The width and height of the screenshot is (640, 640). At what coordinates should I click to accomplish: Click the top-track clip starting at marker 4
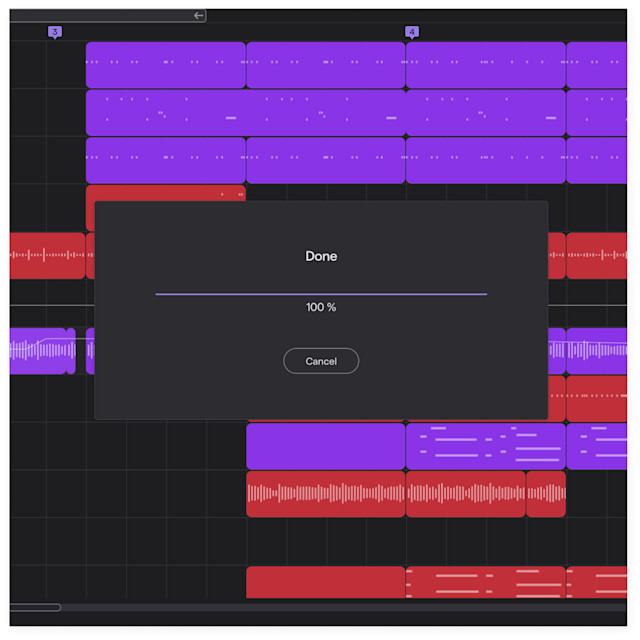pos(485,65)
